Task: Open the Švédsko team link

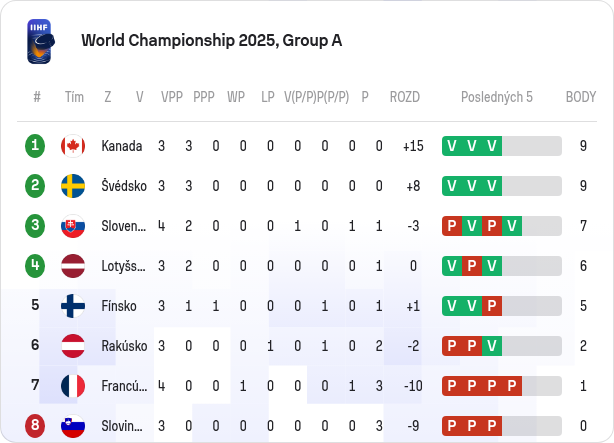Action: click(124, 186)
